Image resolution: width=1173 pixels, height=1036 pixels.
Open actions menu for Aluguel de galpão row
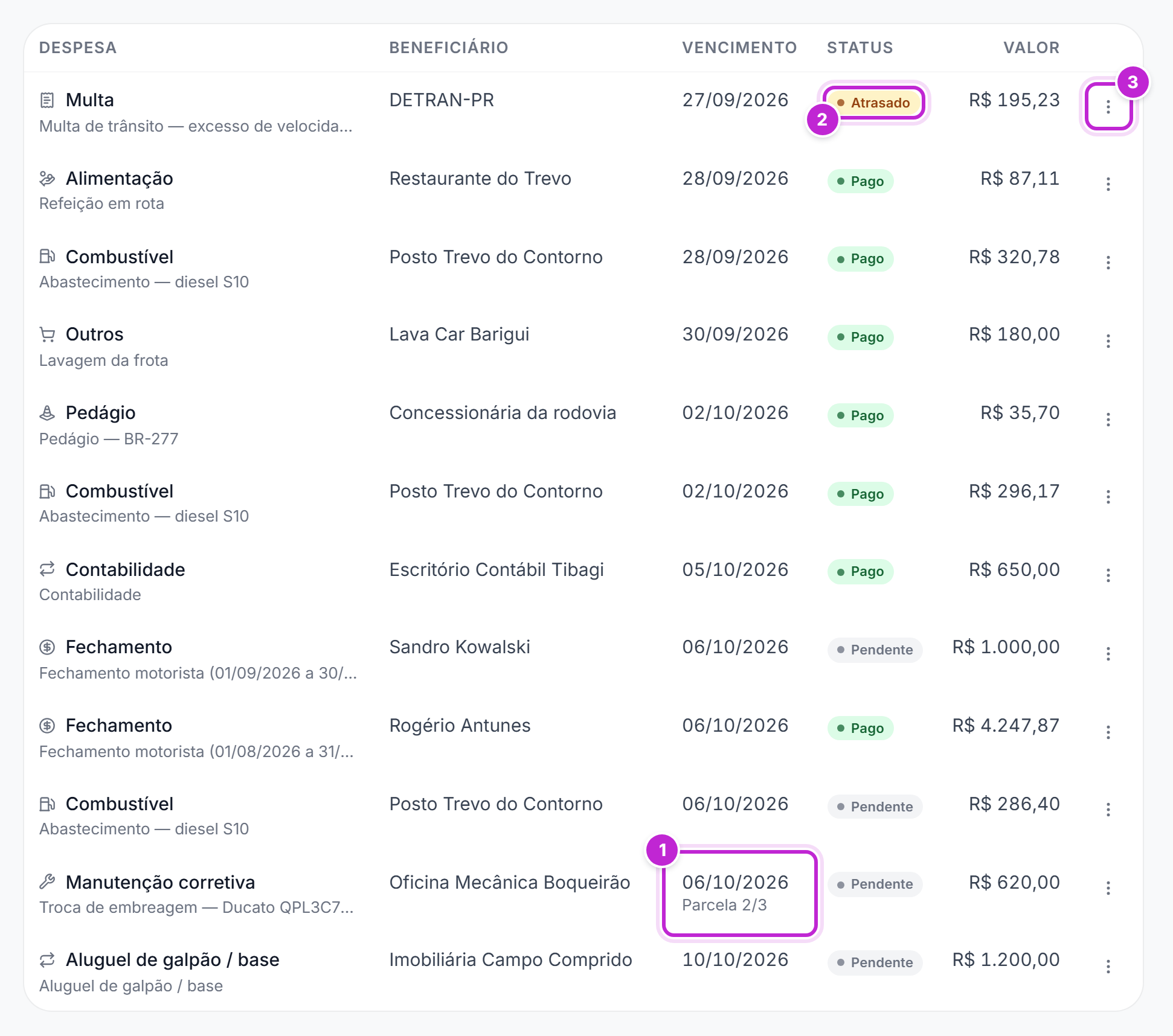click(x=1108, y=967)
